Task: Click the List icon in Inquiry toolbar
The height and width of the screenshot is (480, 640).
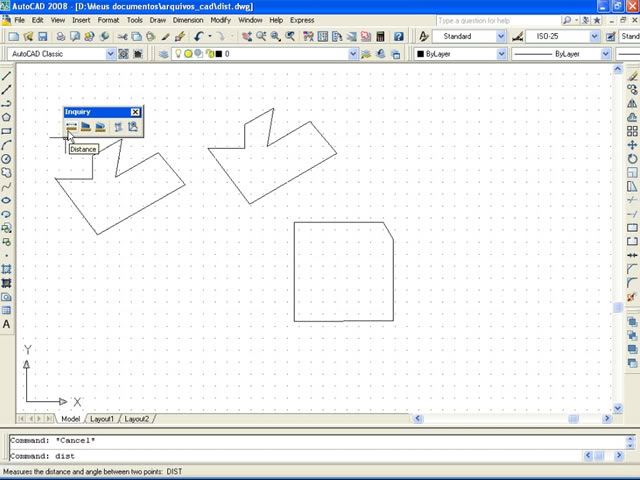Action: click(x=118, y=127)
